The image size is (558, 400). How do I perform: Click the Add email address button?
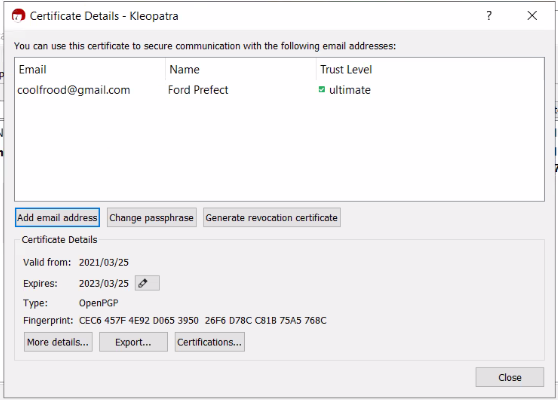57,217
